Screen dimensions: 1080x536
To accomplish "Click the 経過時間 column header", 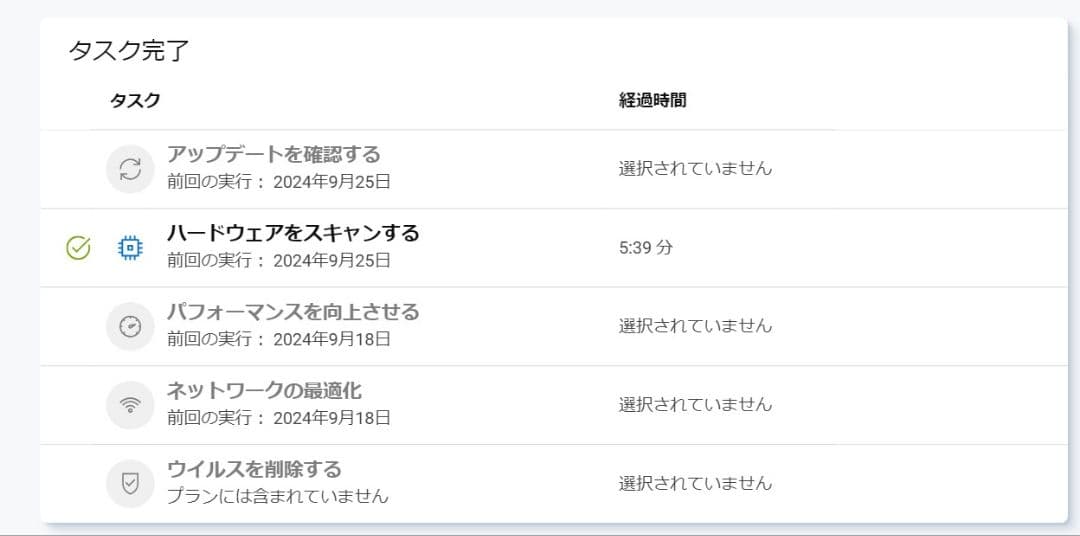I will click(652, 100).
